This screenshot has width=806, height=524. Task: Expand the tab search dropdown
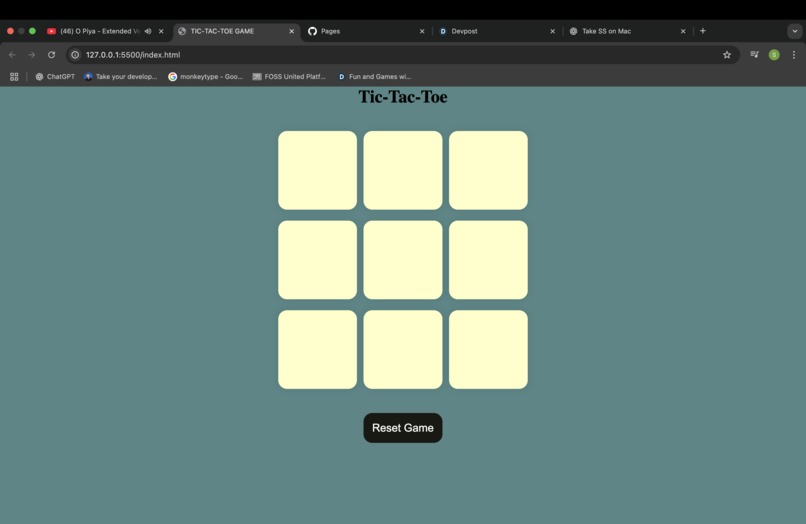tap(795, 31)
